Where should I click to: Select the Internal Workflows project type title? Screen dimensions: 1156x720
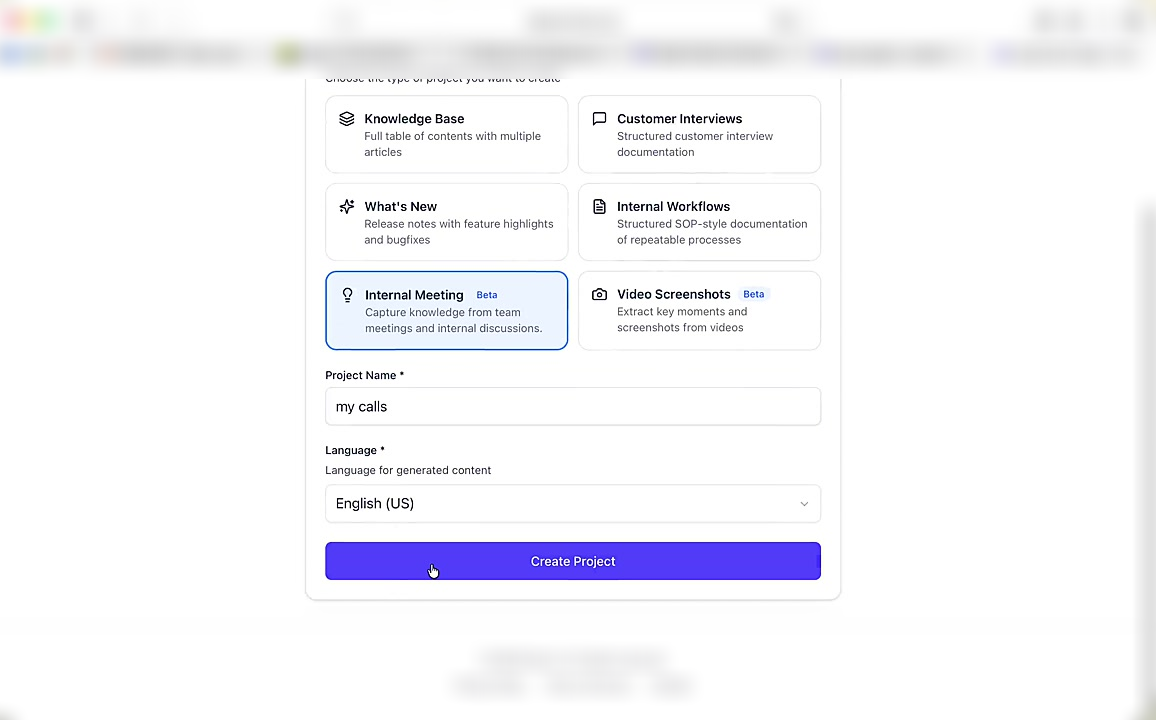[x=673, y=207]
